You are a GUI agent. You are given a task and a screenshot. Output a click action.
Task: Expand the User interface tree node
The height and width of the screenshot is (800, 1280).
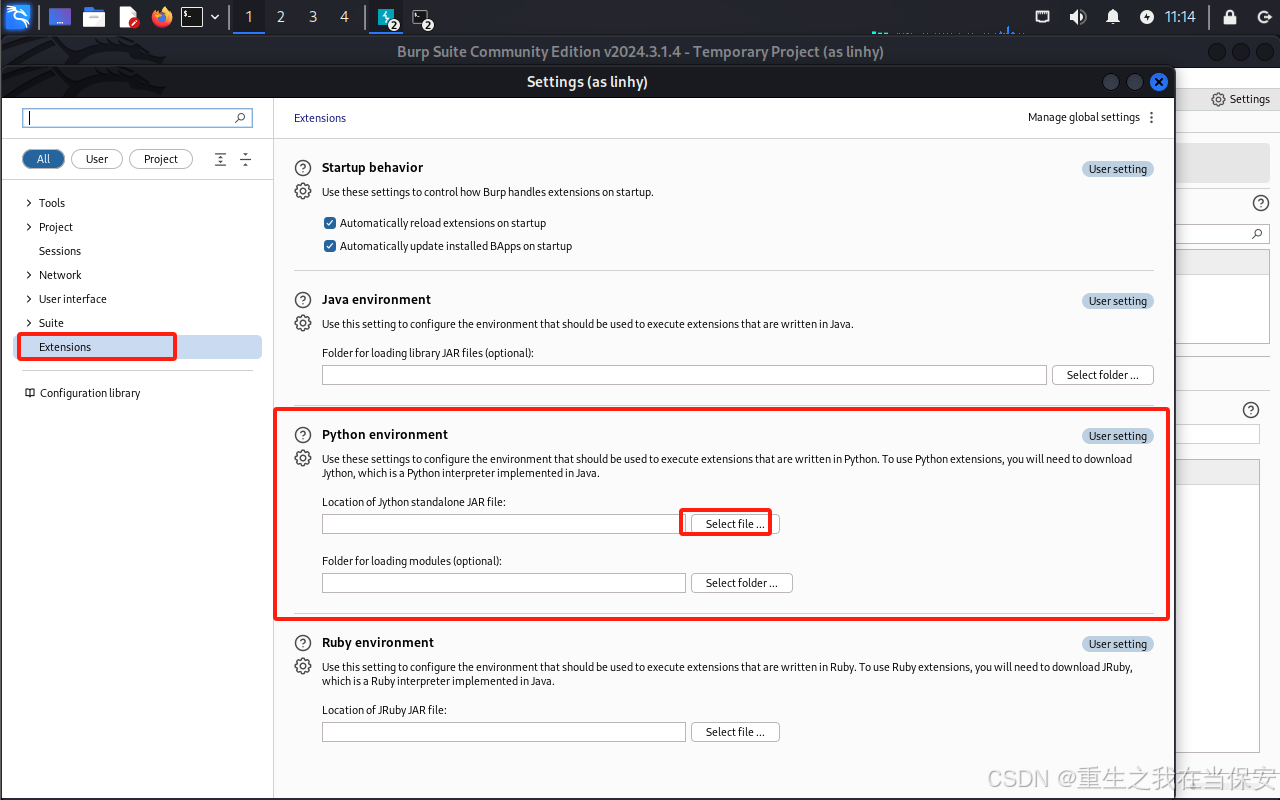(x=28, y=299)
